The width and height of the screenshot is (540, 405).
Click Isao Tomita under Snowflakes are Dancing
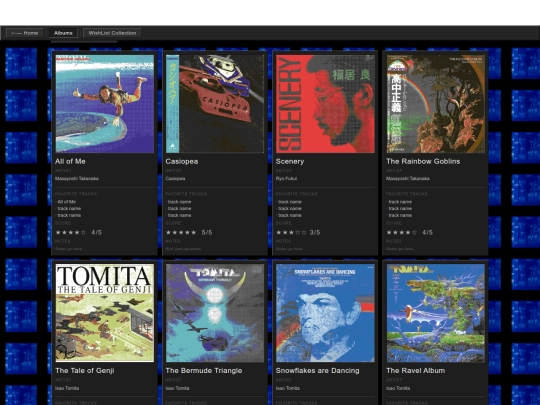pos(288,388)
